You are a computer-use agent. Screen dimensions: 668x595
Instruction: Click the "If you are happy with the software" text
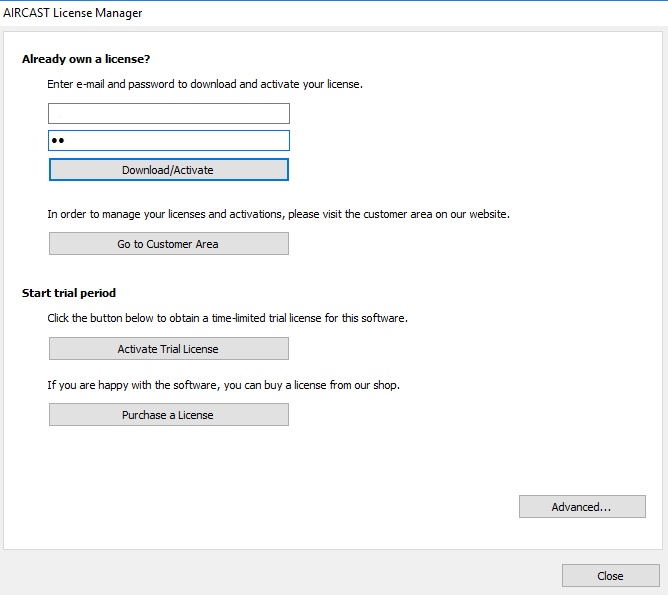click(223, 385)
